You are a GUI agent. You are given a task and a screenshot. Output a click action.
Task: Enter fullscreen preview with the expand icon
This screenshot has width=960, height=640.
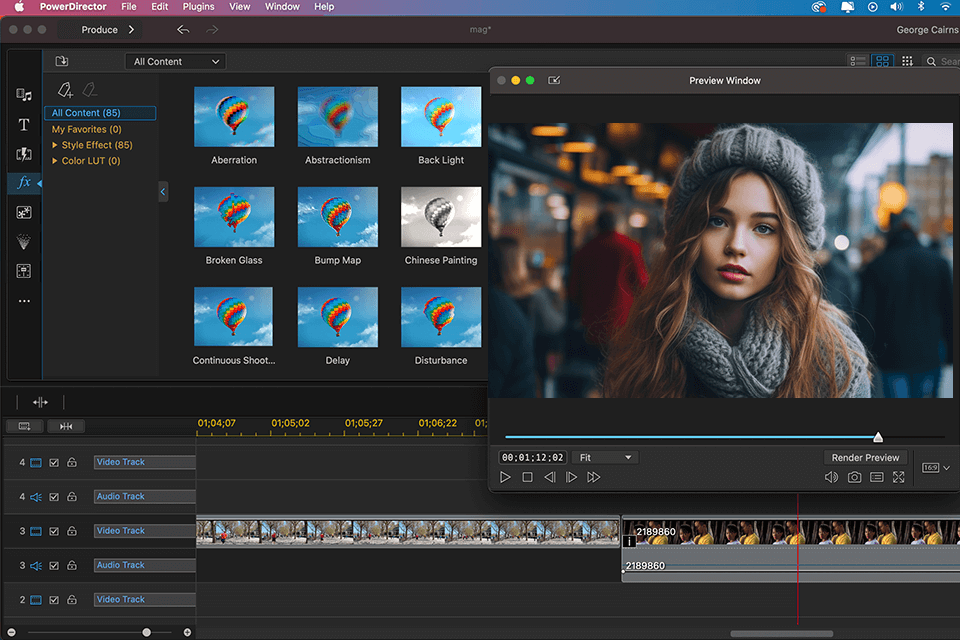[x=898, y=478]
